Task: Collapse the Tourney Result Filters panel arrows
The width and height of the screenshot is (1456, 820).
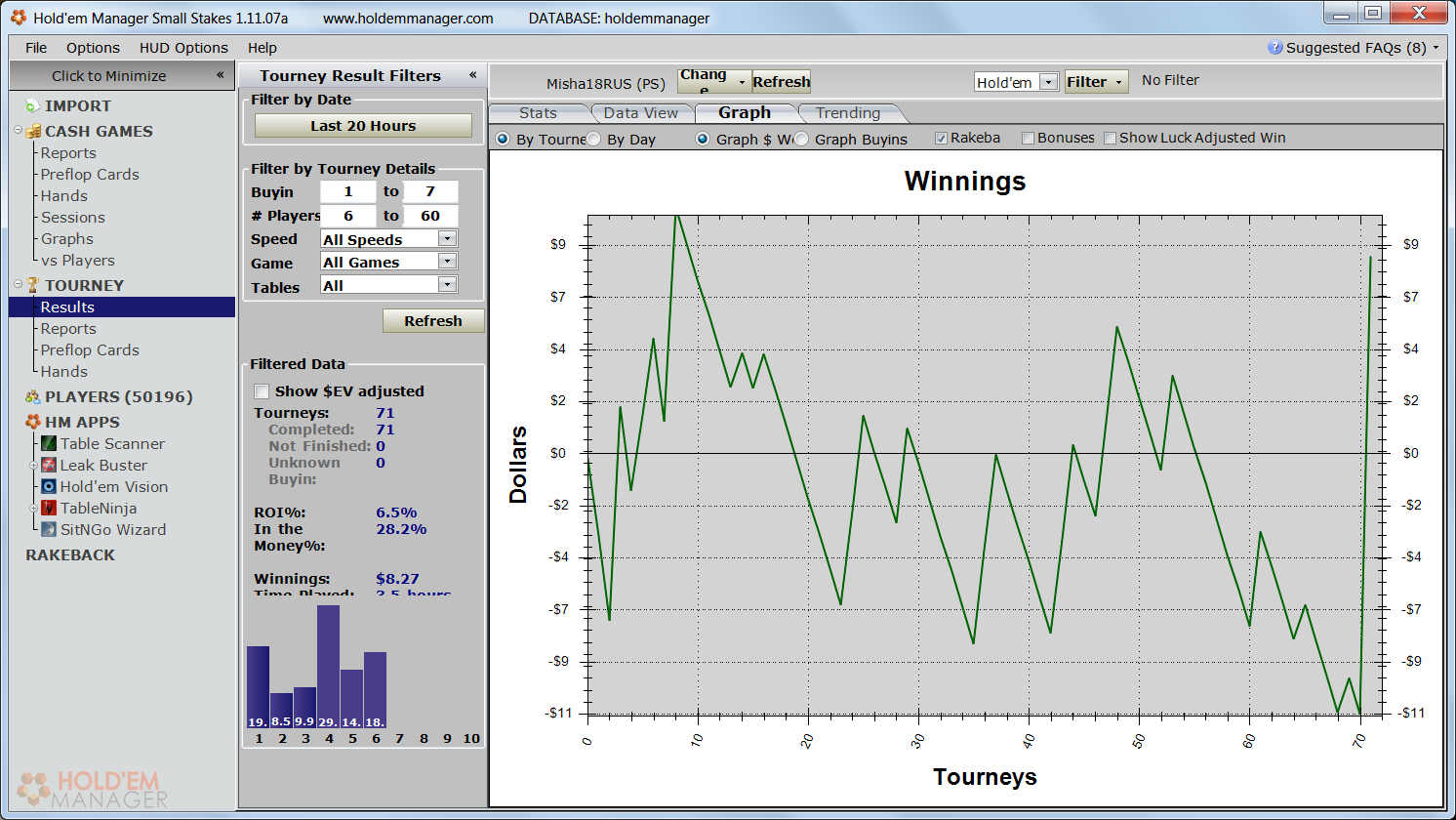Action: coord(472,75)
